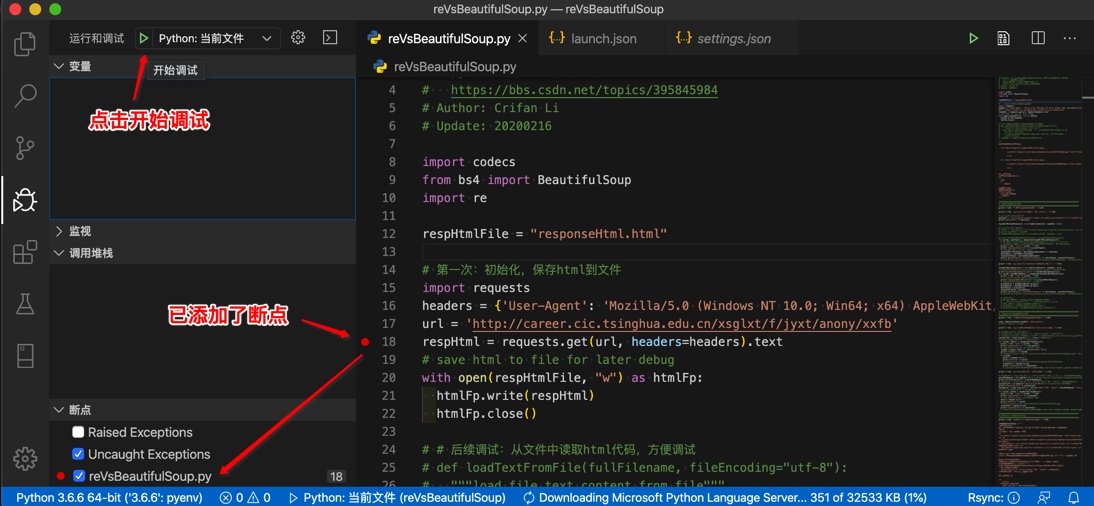
Task: Click 'responseHtml.html' string on line 12
Action: click(599, 234)
